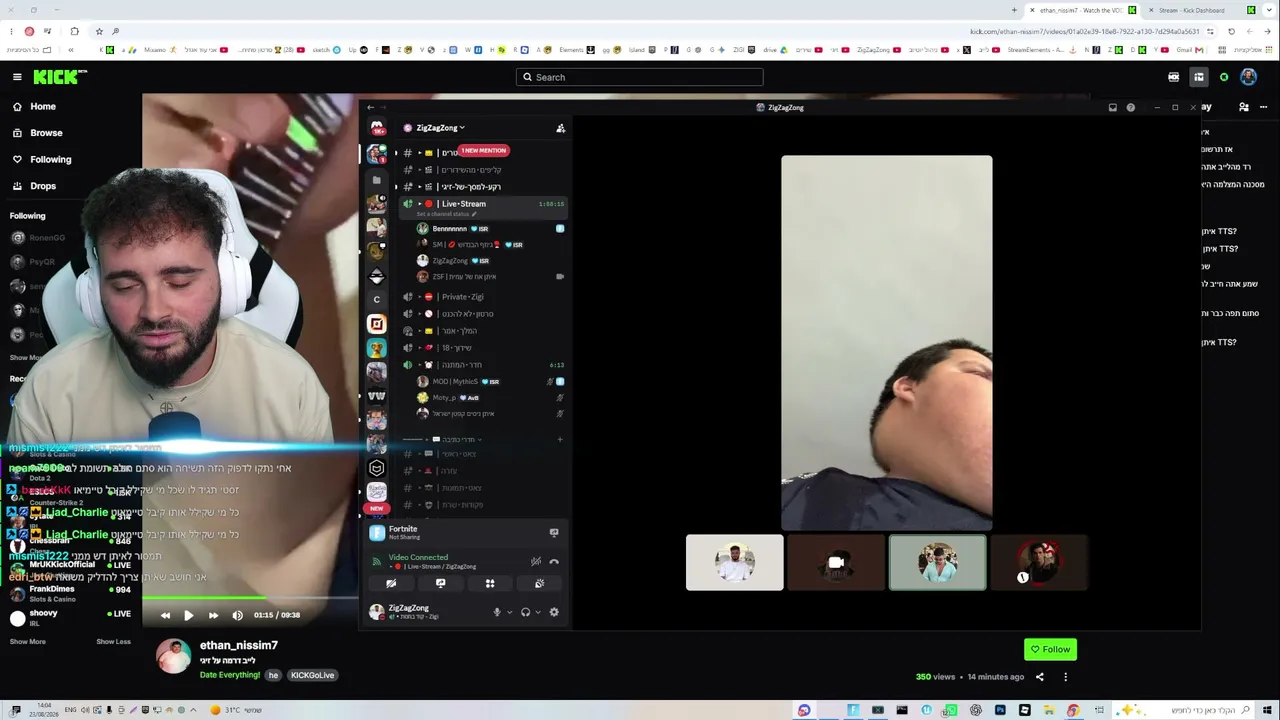Select the 'he' language tag
Viewport: 1280px width, 720px height.
tap(273, 675)
